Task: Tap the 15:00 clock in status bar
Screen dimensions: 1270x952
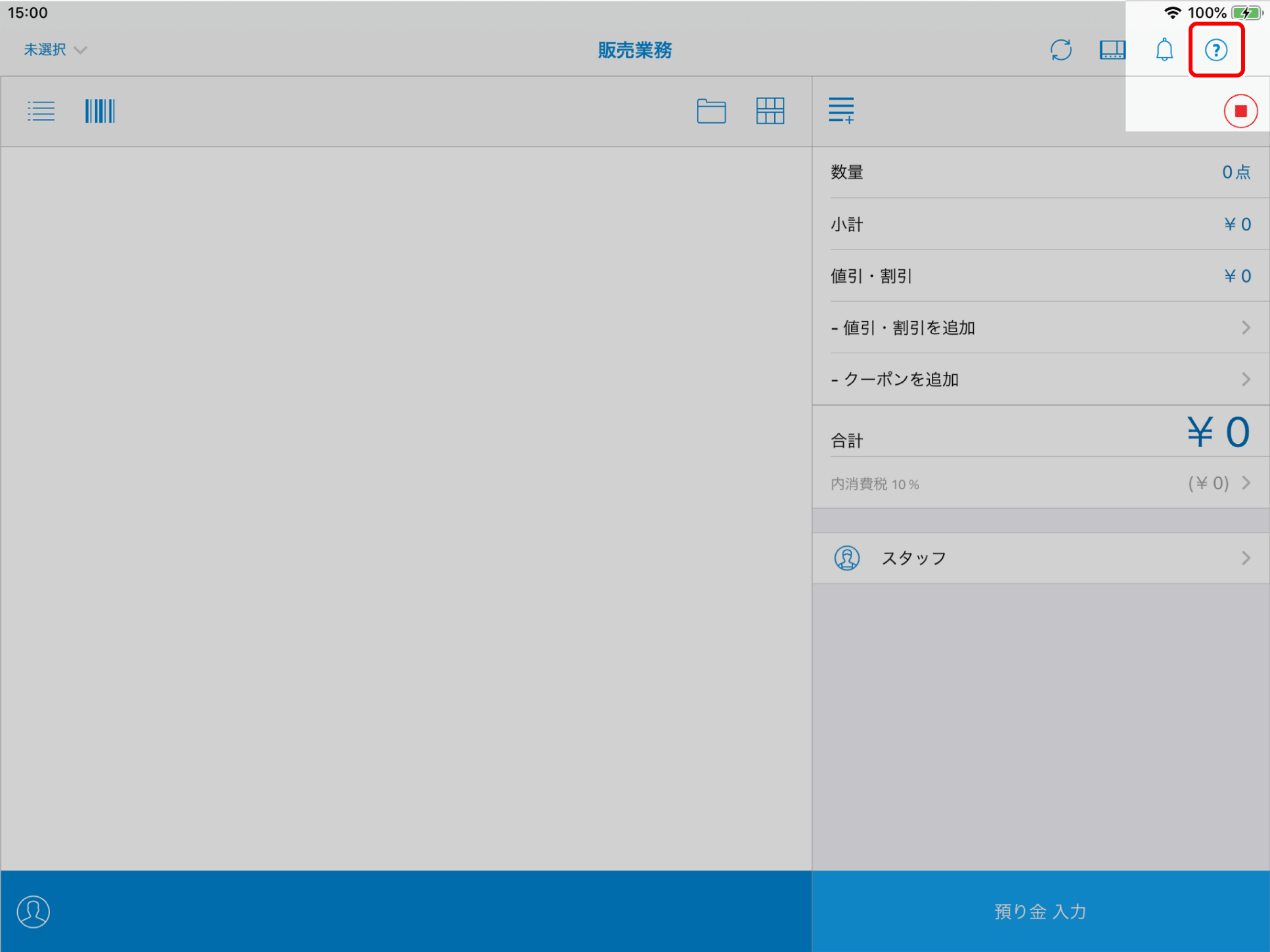Action: point(28,12)
